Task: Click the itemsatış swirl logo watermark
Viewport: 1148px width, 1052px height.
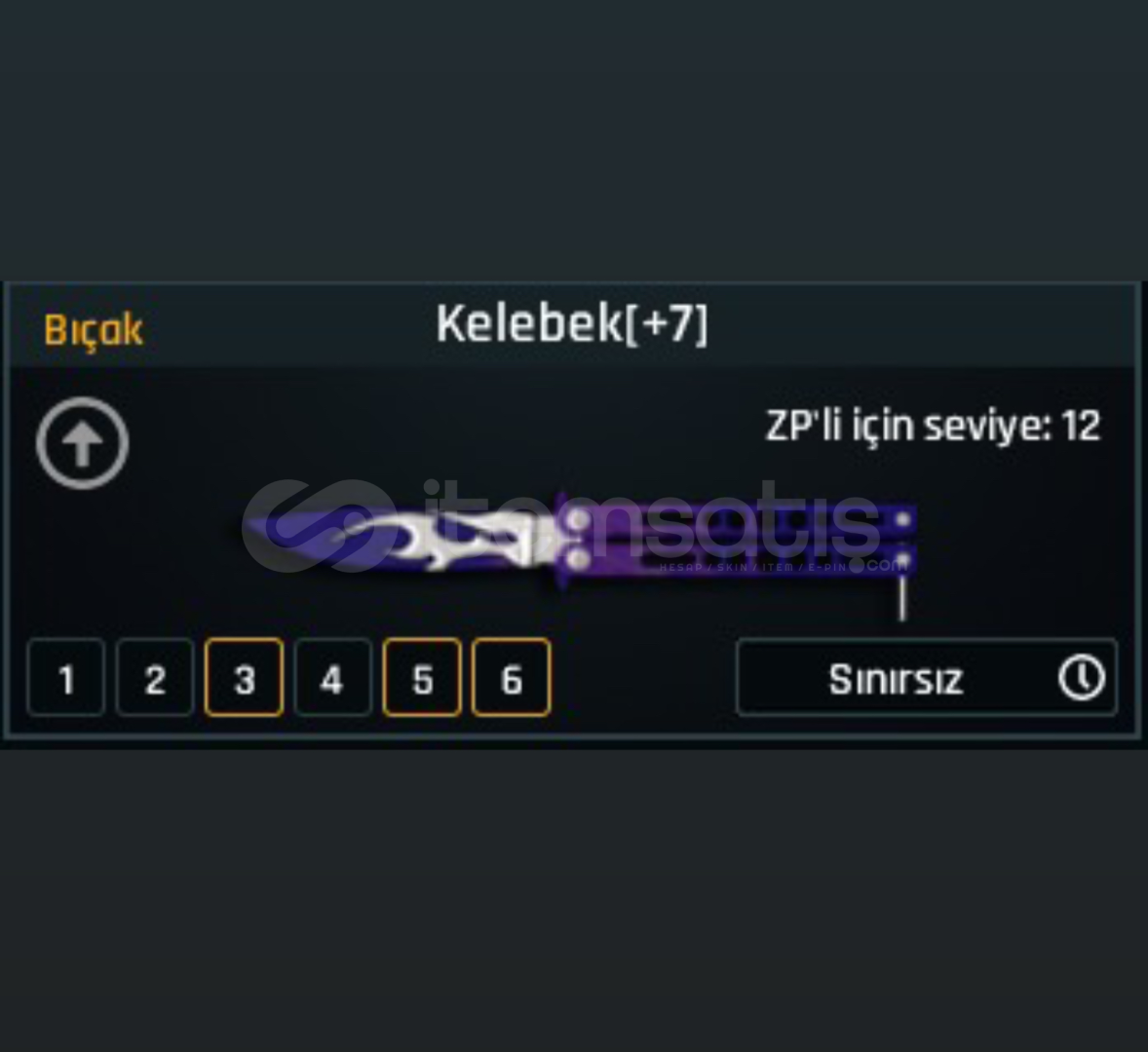Action: click(x=320, y=525)
